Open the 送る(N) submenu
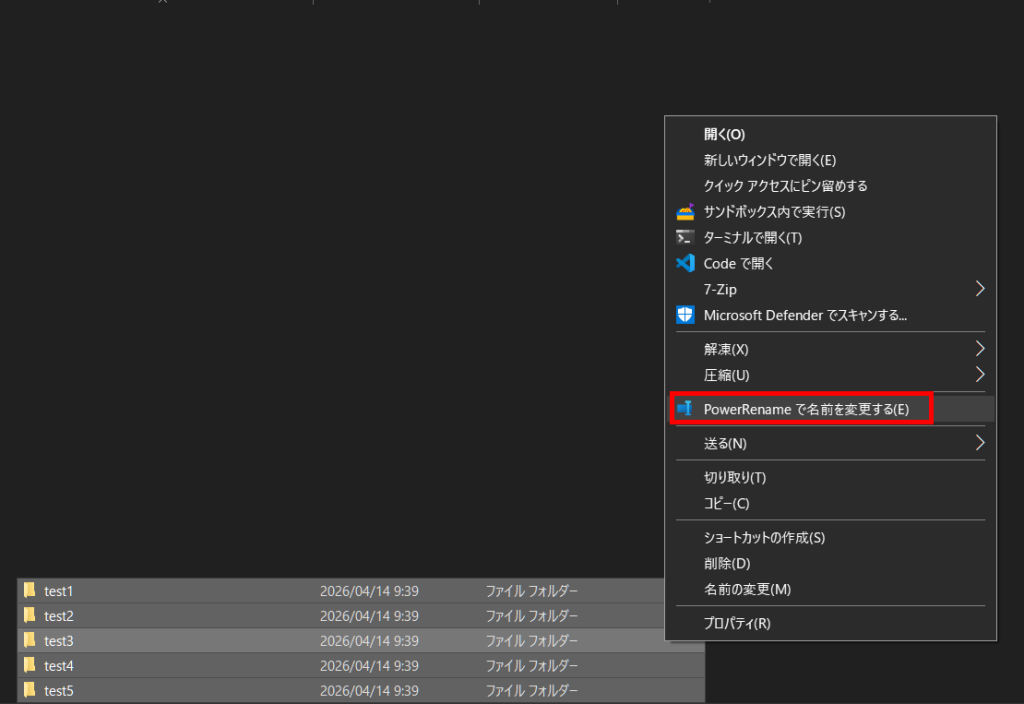The image size is (1024, 704). click(x=979, y=443)
